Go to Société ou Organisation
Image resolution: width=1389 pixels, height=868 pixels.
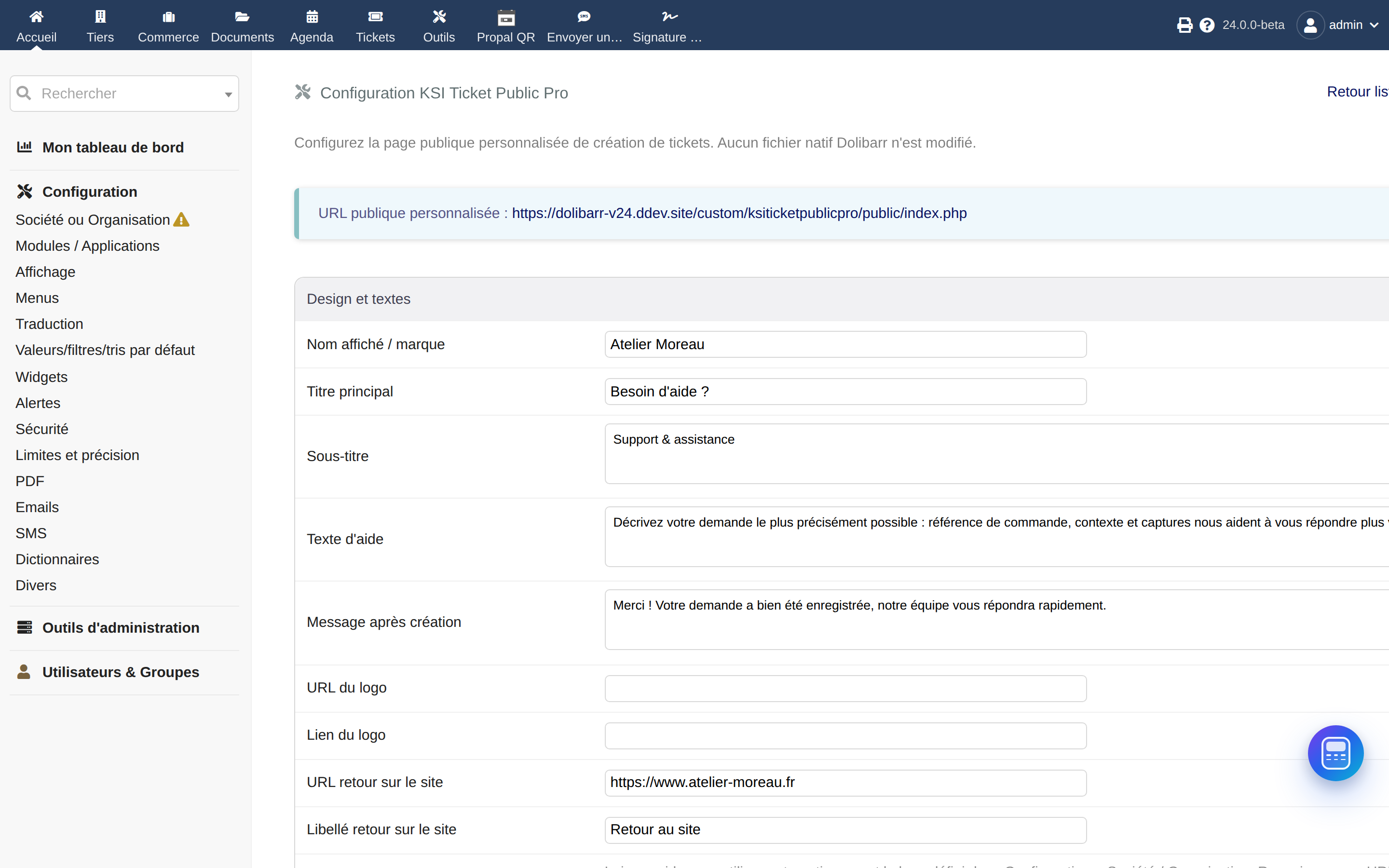pyautogui.click(x=93, y=220)
